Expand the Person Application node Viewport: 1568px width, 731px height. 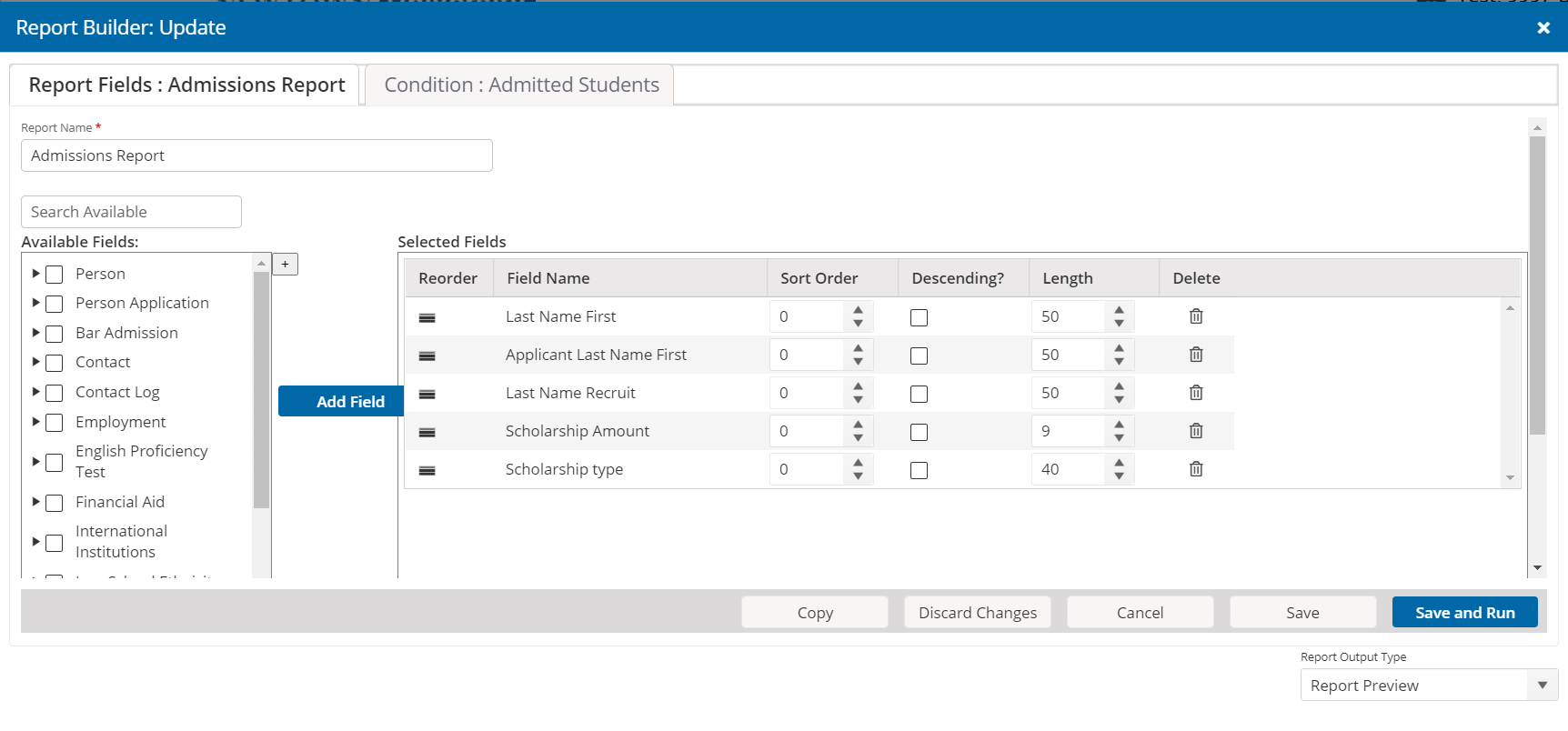coord(35,302)
